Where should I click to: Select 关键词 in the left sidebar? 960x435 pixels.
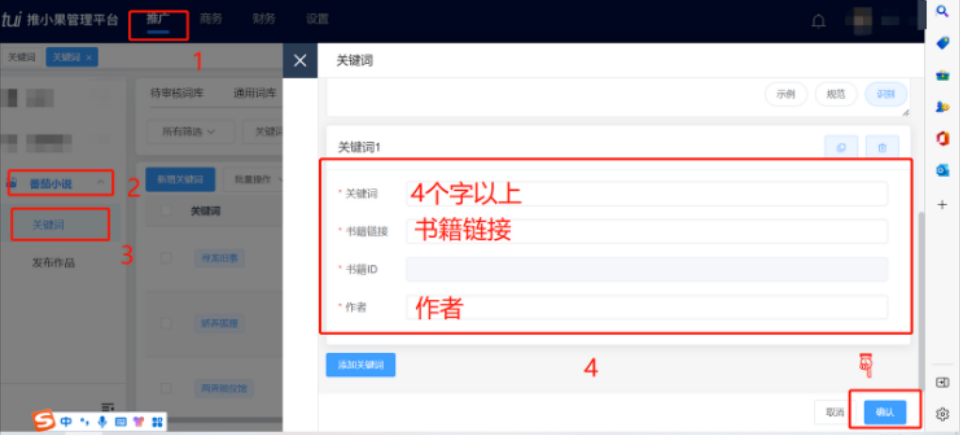(x=48, y=225)
